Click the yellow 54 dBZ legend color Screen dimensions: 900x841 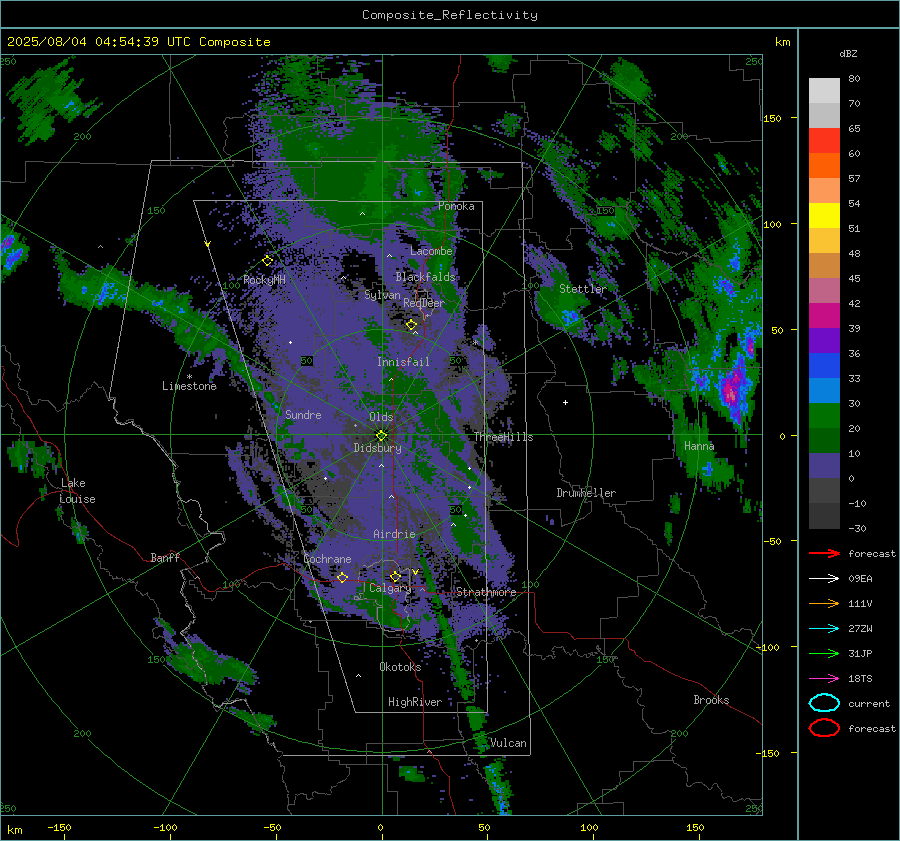tap(824, 215)
